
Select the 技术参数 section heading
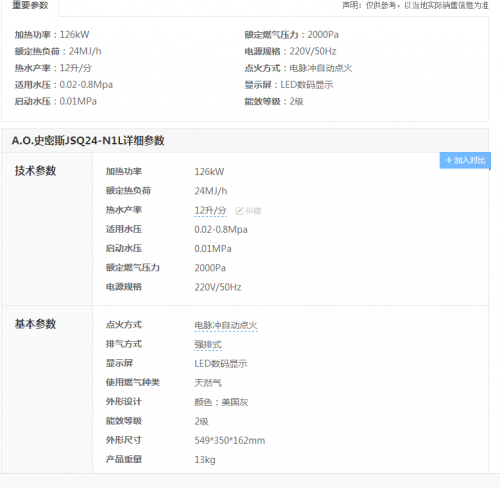(x=35, y=171)
